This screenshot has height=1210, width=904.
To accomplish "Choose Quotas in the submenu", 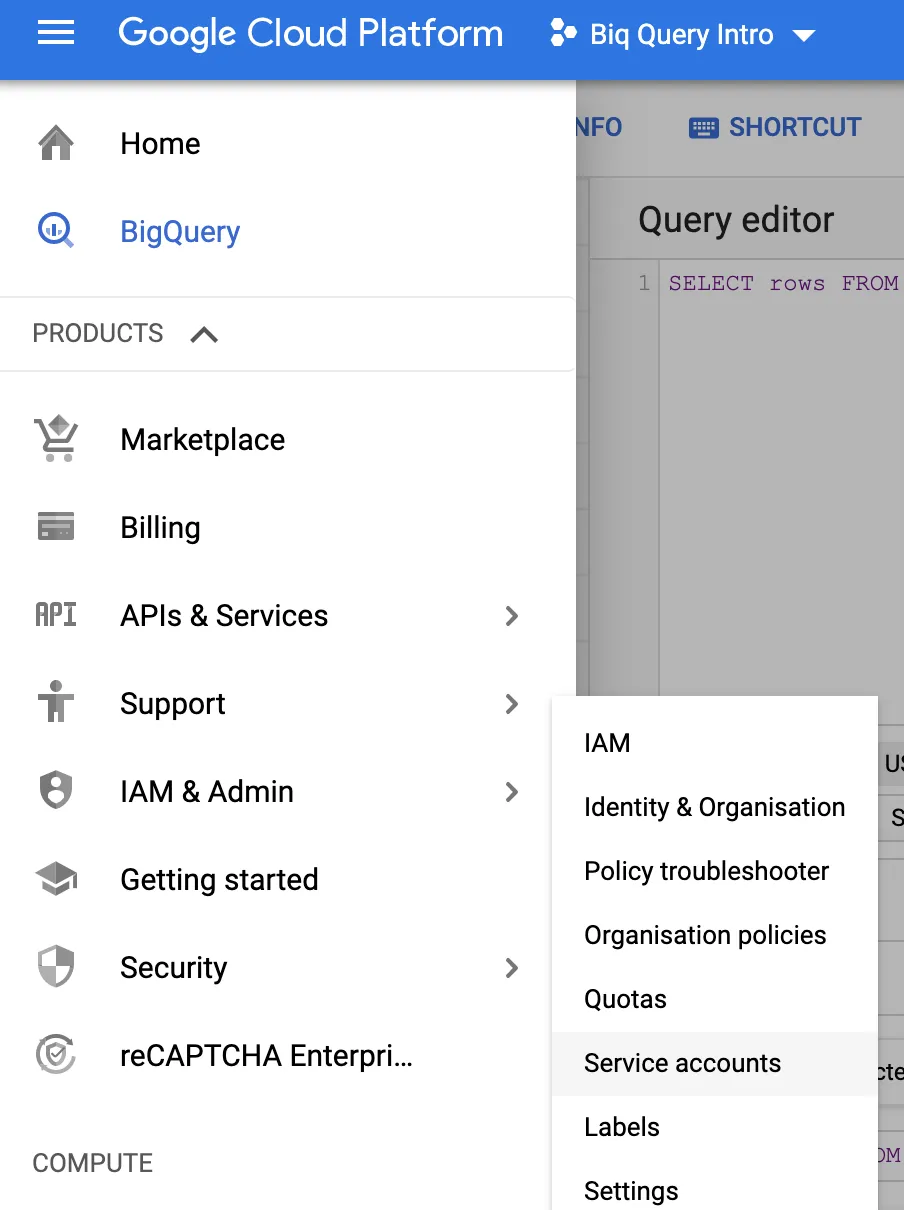I will [x=714, y=999].
